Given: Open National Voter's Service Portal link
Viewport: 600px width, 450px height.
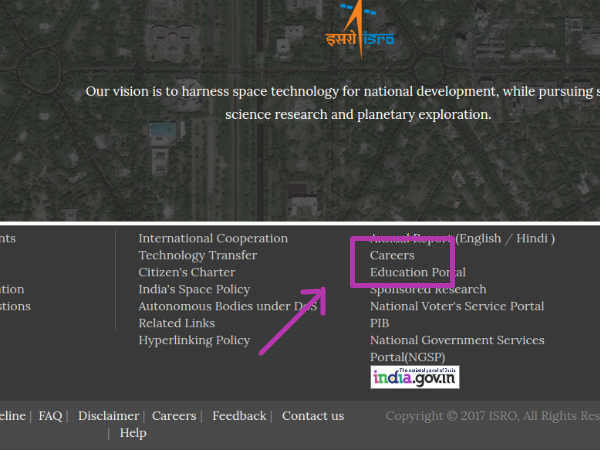Looking at the screenshot, I should click(457, 306).
